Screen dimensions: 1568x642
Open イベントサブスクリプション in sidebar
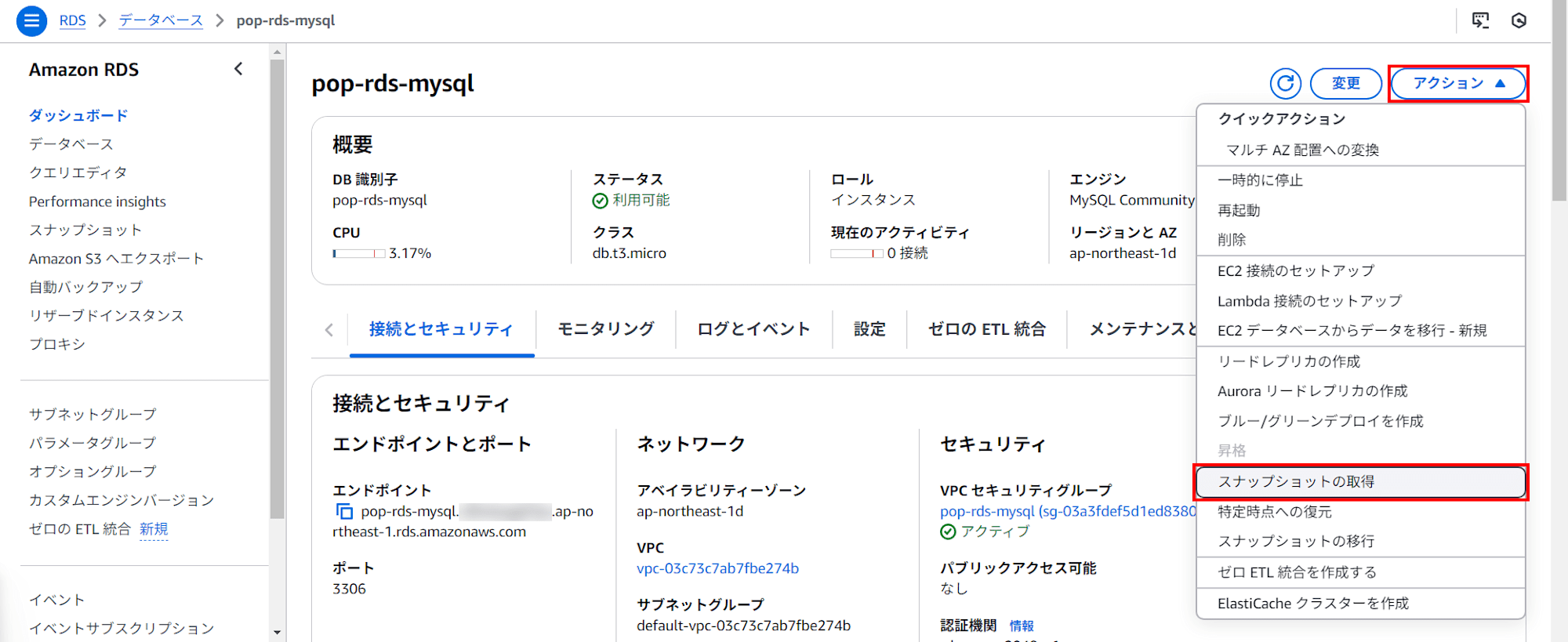point(122,628)
